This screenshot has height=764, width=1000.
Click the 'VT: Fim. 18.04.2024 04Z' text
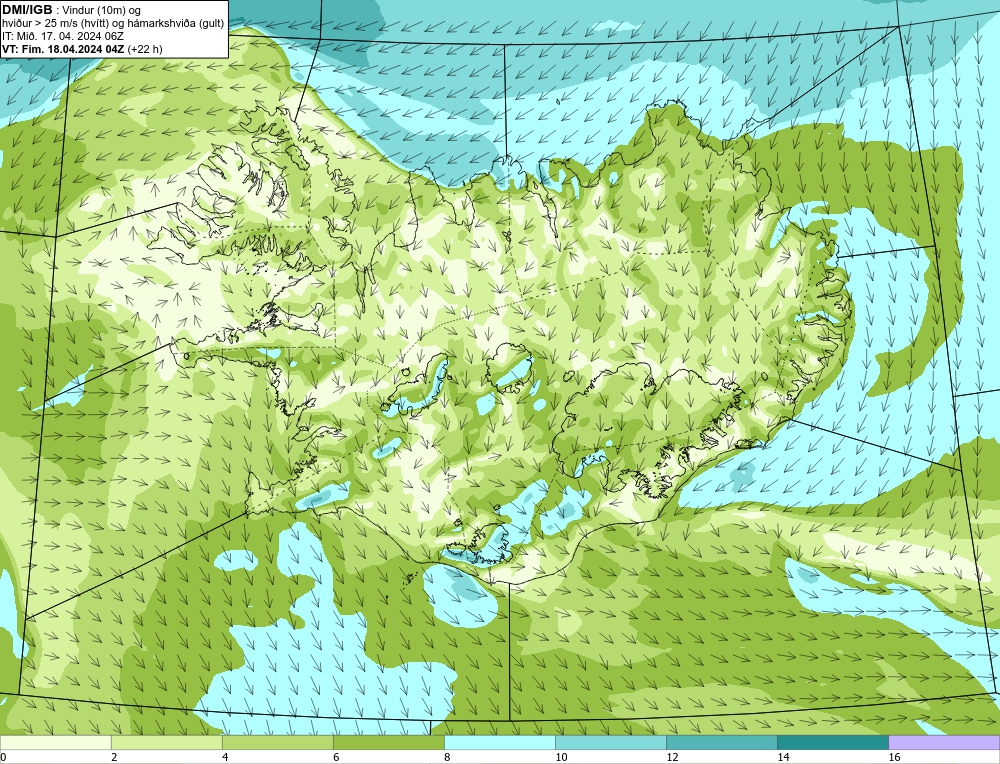click(63, 49)
